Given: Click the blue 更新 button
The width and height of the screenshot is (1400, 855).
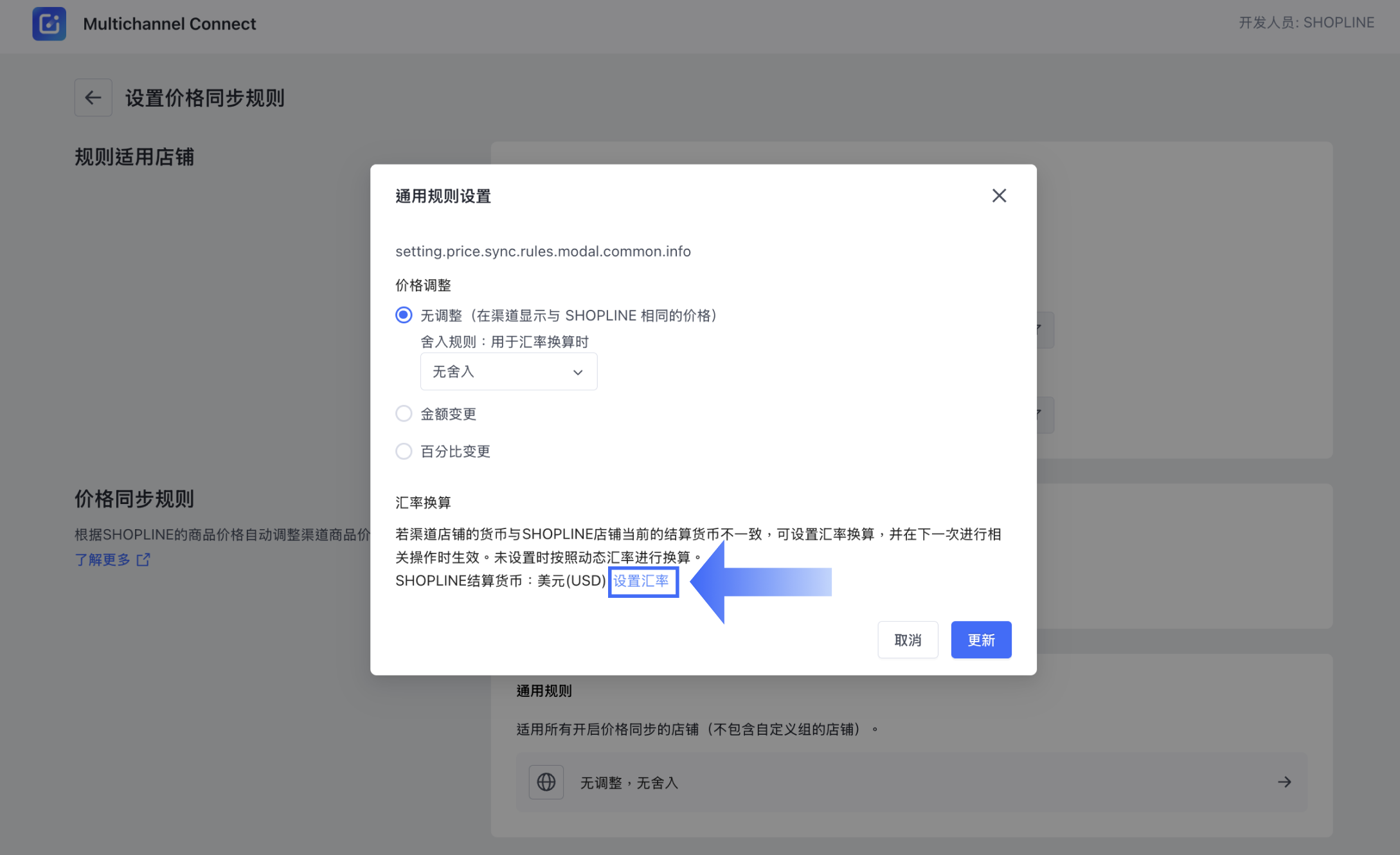Looking at the screenshot, I should point(980,640).
